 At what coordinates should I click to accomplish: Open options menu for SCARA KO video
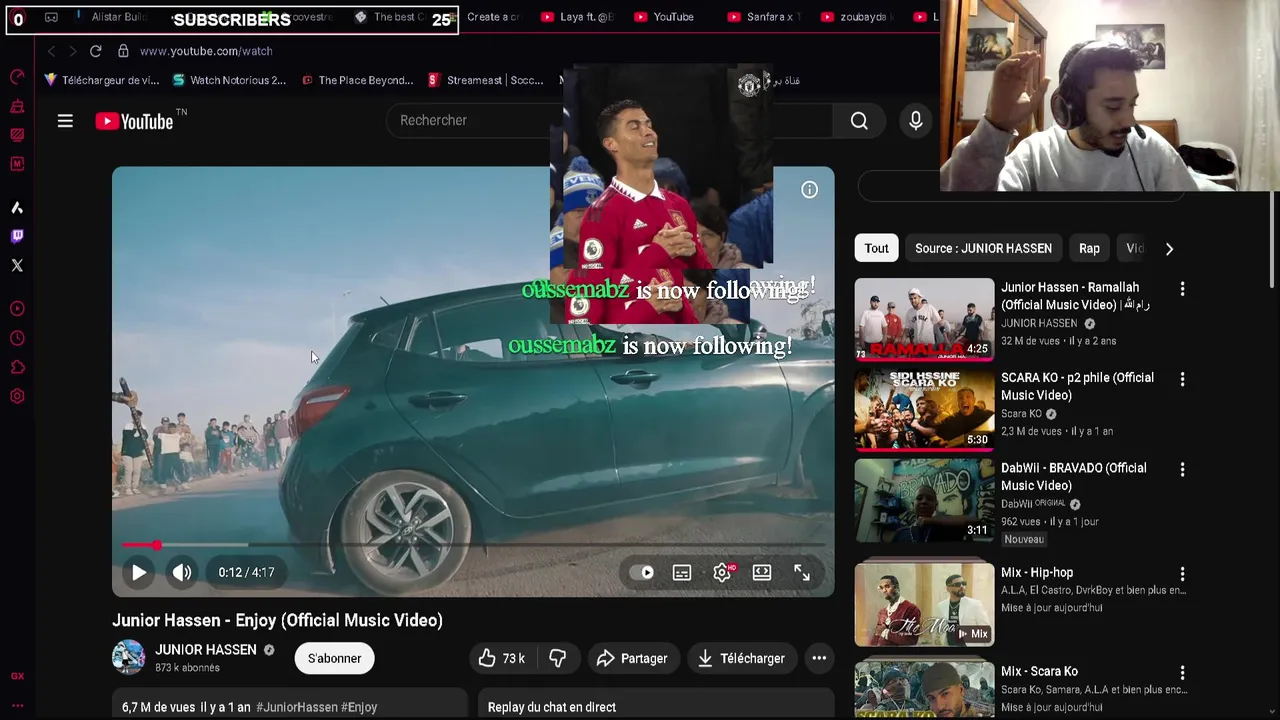point(1182,379)
